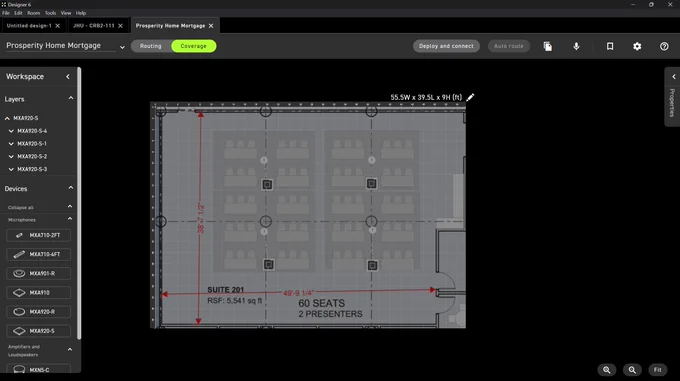Select the MXN5-C loudspeaker device

(x=39, y=369)
